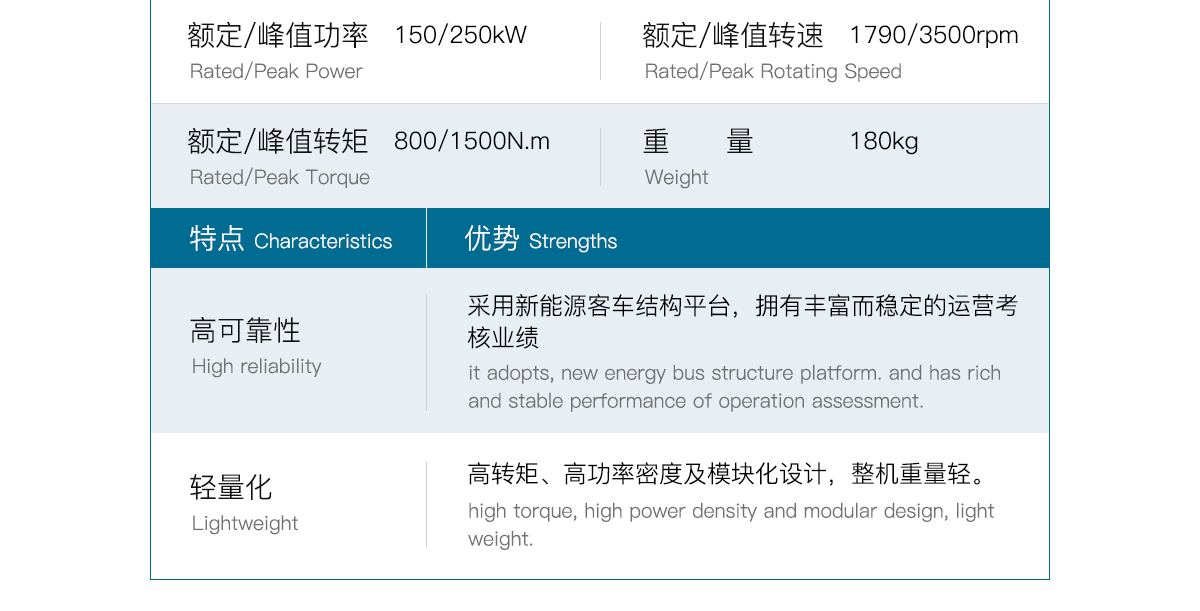Click the new energy bus structure description

(x=734, y=387)
